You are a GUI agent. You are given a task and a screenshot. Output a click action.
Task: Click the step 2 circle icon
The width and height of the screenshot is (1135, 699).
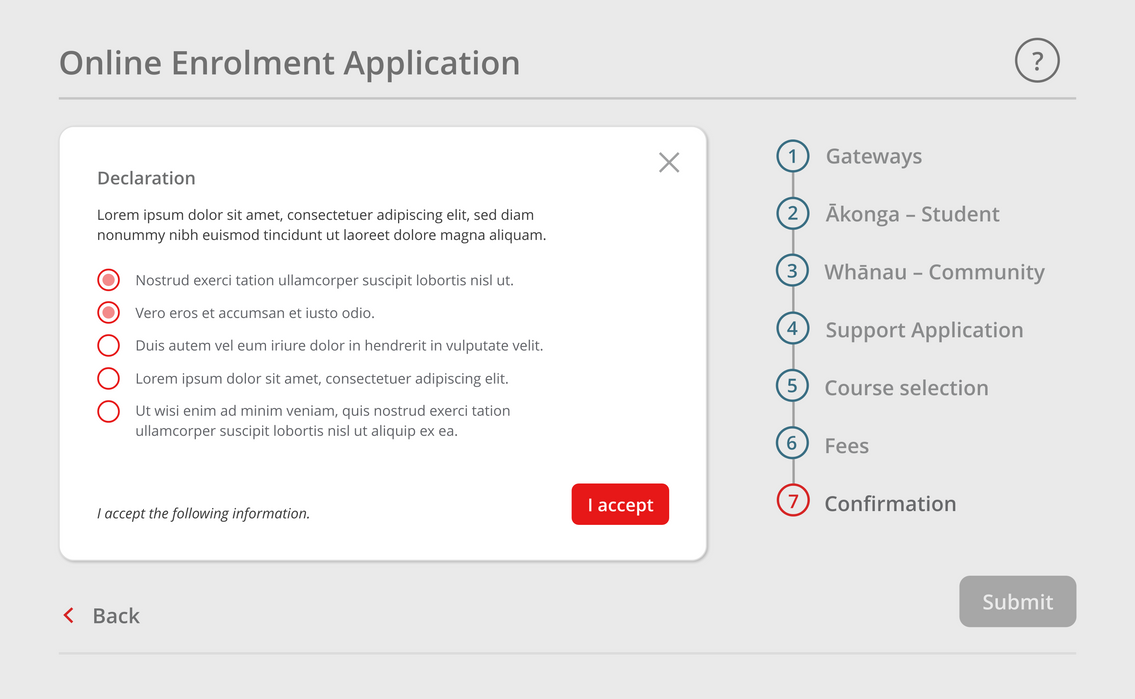tap(793, 214)
